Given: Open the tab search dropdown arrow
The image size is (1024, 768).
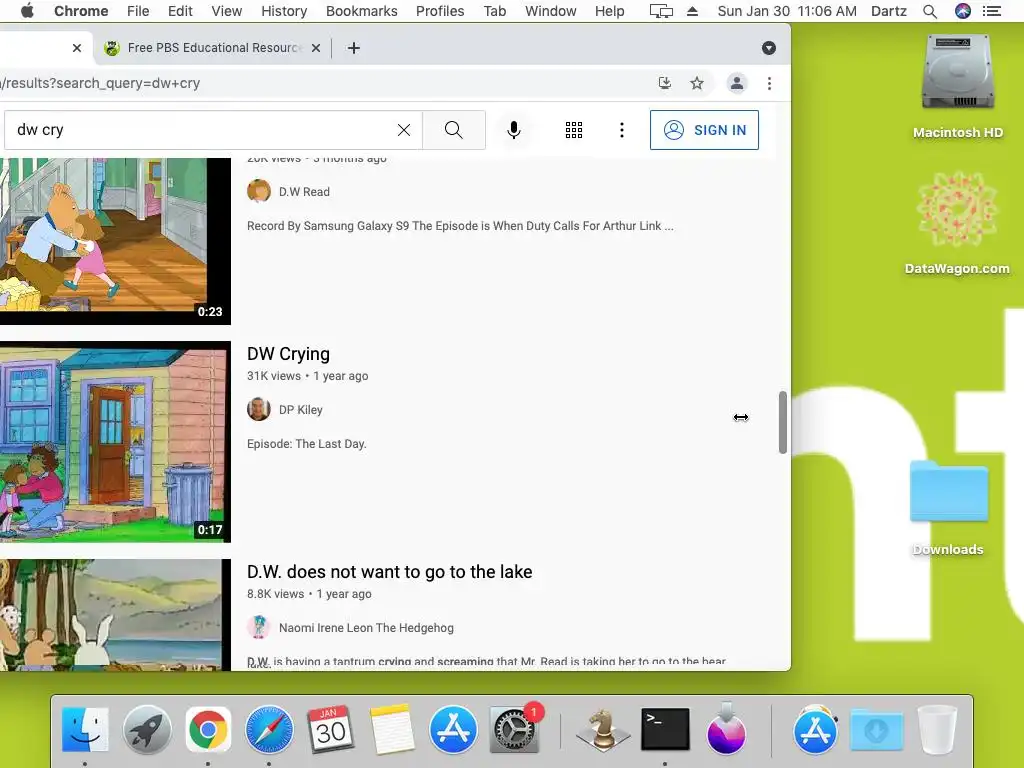Looking at the screenshot, I should point(769,48).
